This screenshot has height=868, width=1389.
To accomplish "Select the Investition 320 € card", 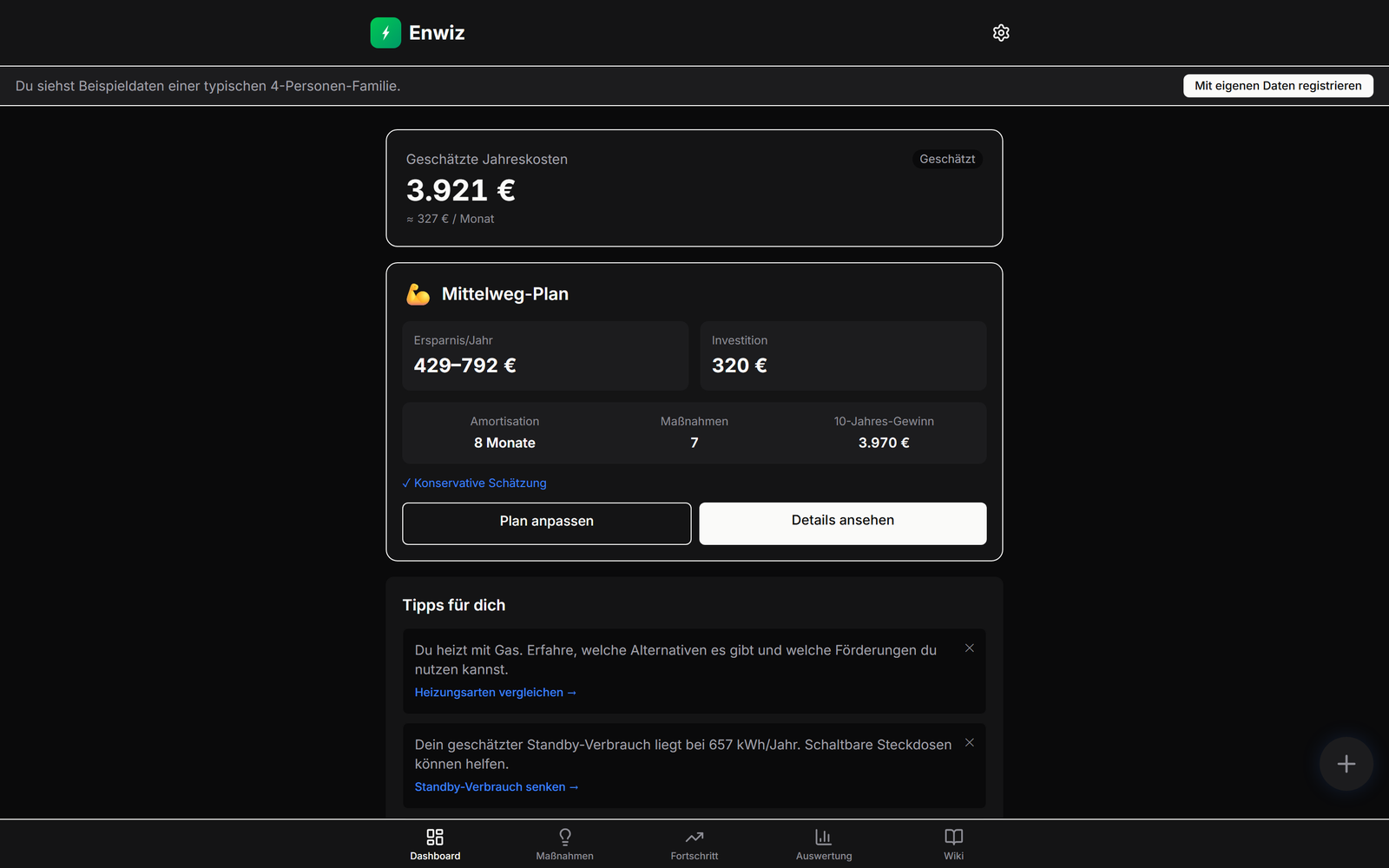I will pyautogui.click(x=843, y=356).
